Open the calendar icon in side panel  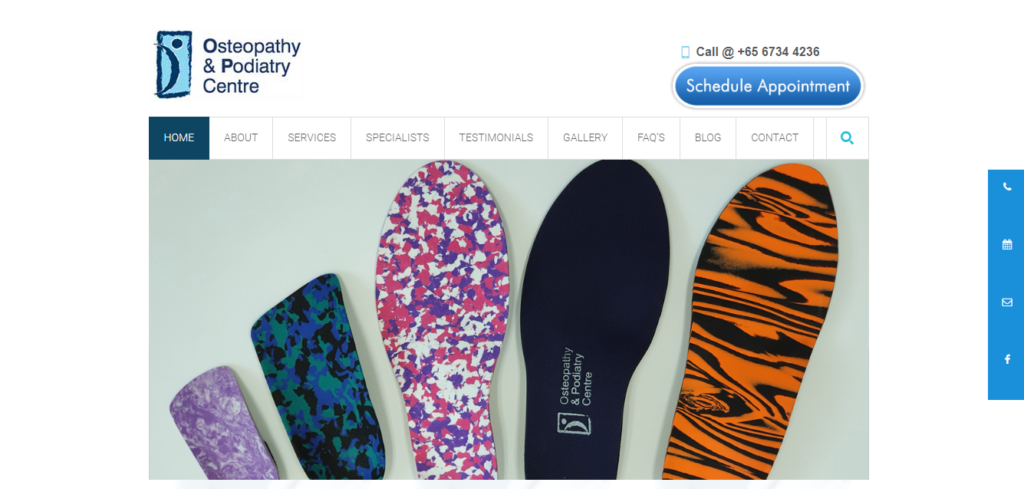[1006, 244]
